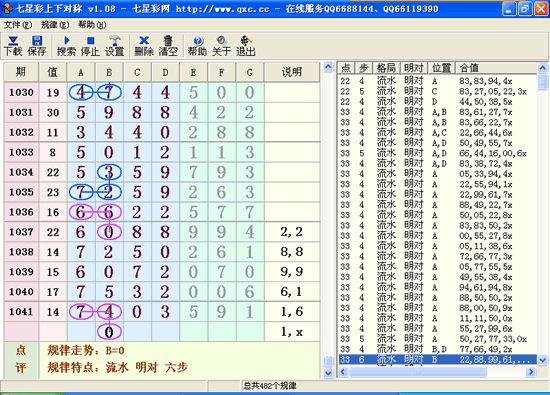Click the value 30 in row 1031

tap(53, 113)
